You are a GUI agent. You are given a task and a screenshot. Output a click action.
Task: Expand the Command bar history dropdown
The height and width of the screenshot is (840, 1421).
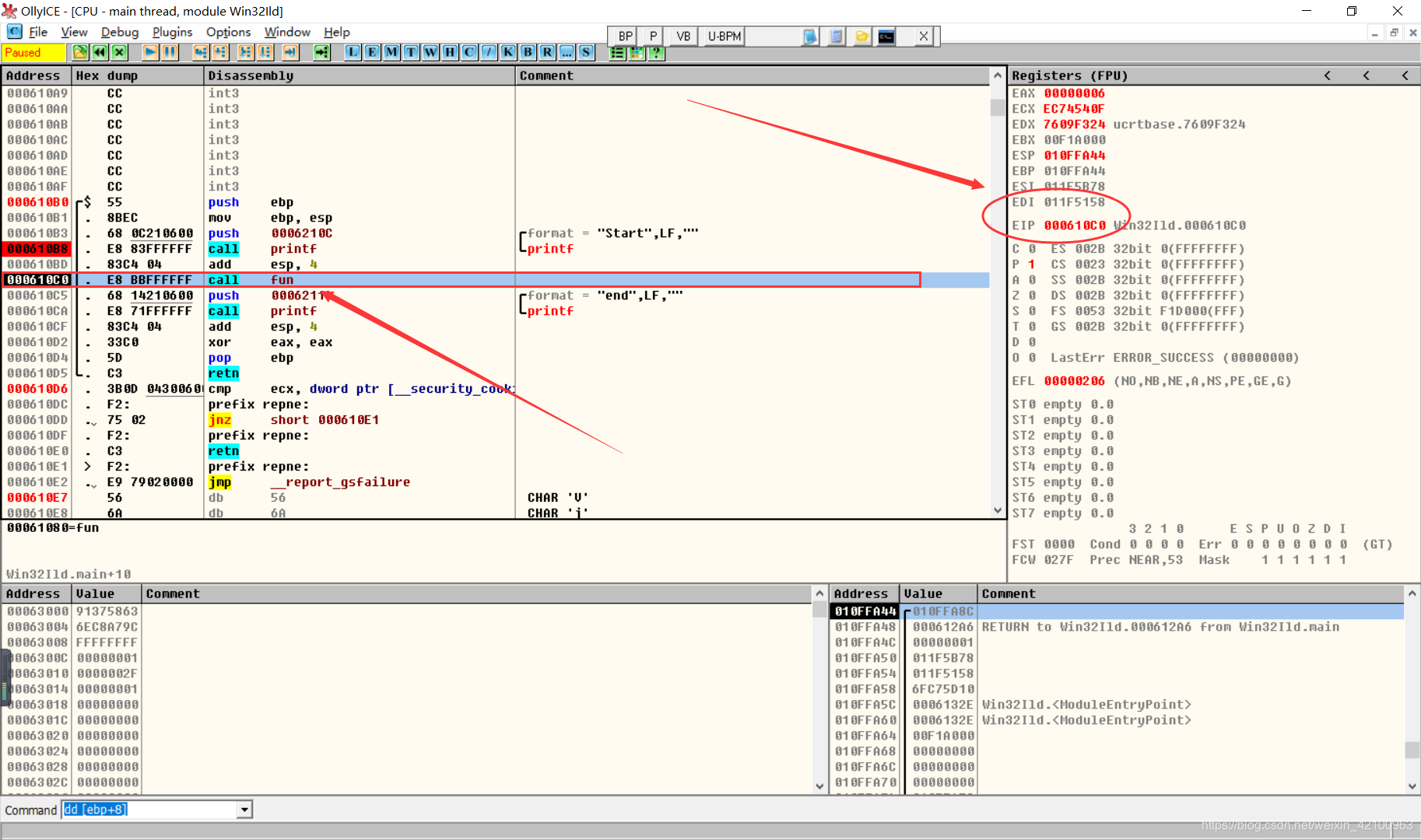(x=244, y=810)
